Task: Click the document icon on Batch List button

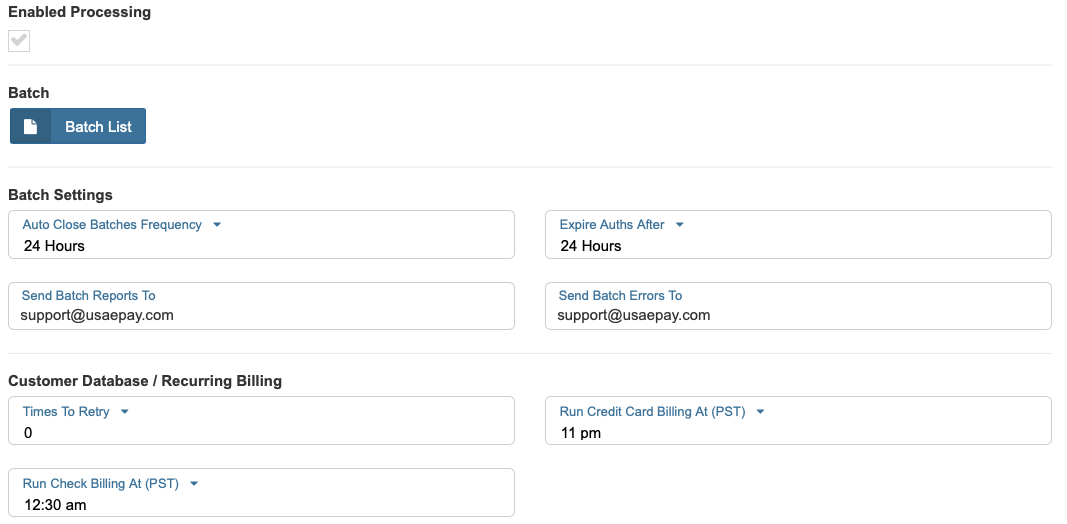Action: coord(30,127)
